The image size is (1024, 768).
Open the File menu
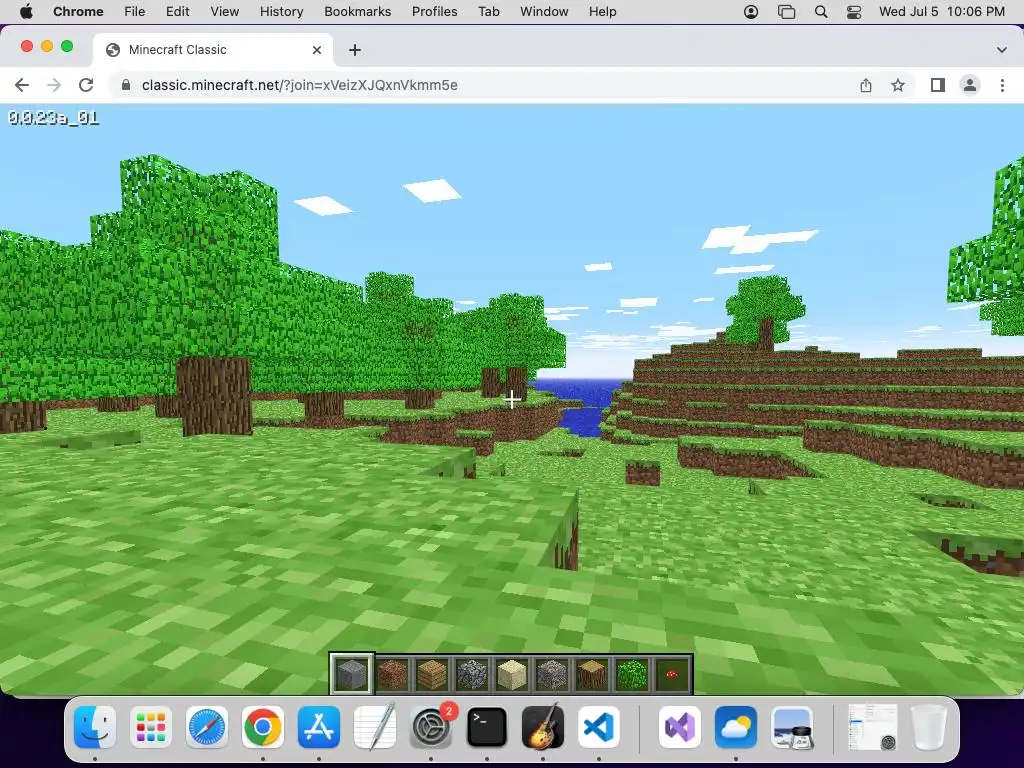pyautogui.click(x=135, y=12)
